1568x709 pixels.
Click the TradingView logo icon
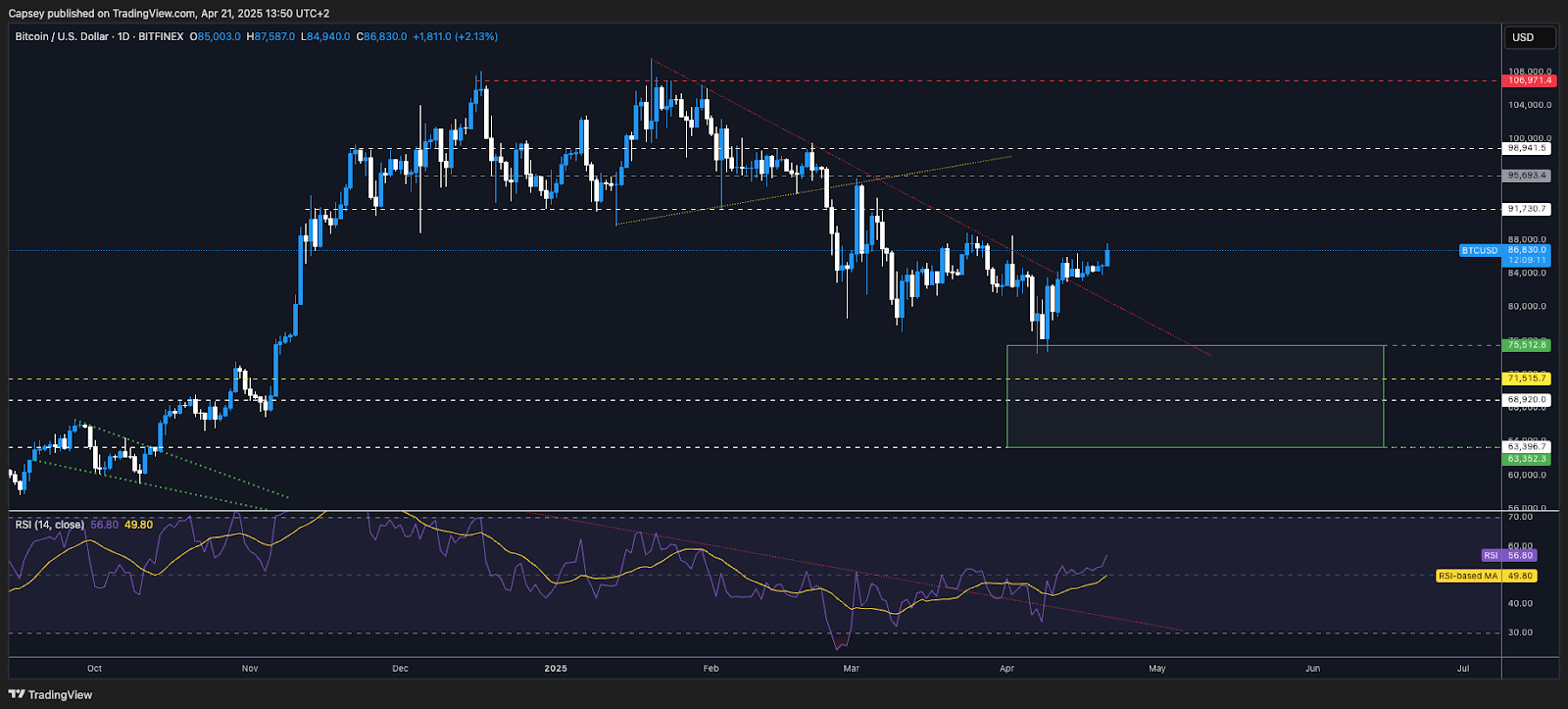click(x=17, y=694)
